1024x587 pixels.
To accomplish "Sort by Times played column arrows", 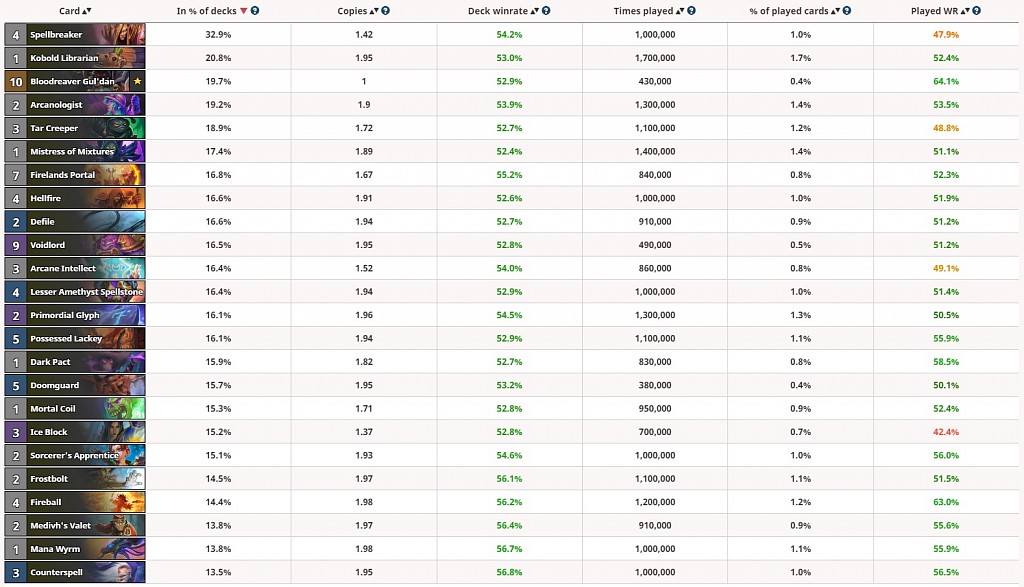I will pyautogui.click(x=680, y=11).
